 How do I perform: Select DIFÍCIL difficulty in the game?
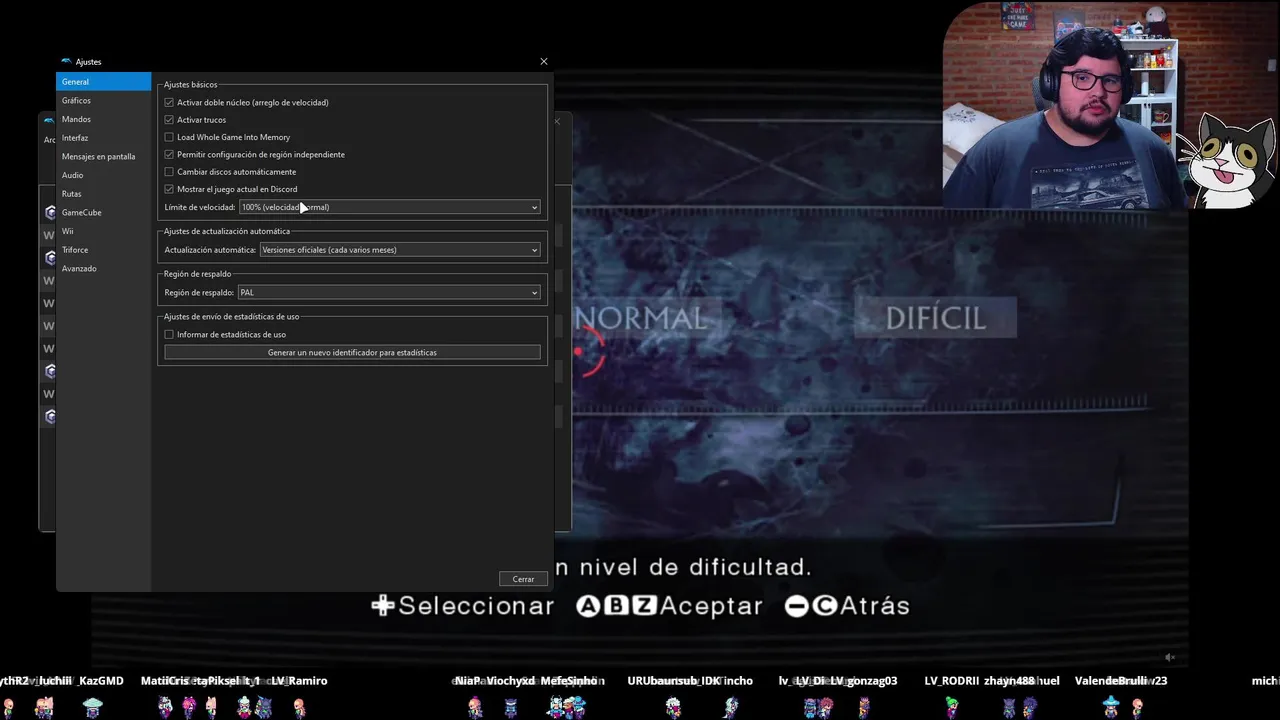[x=935, y=318]
